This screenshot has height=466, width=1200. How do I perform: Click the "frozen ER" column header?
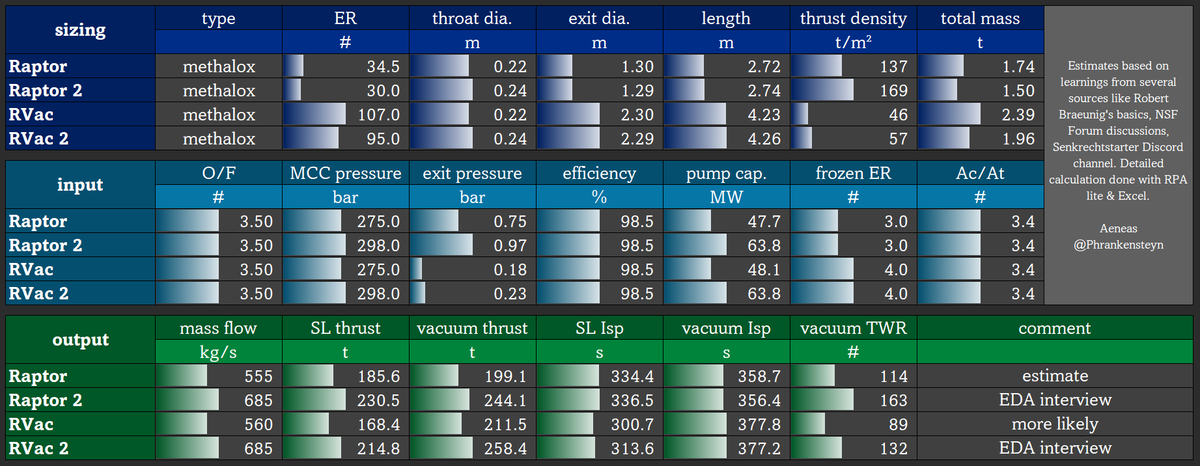[x=852, y=173]
